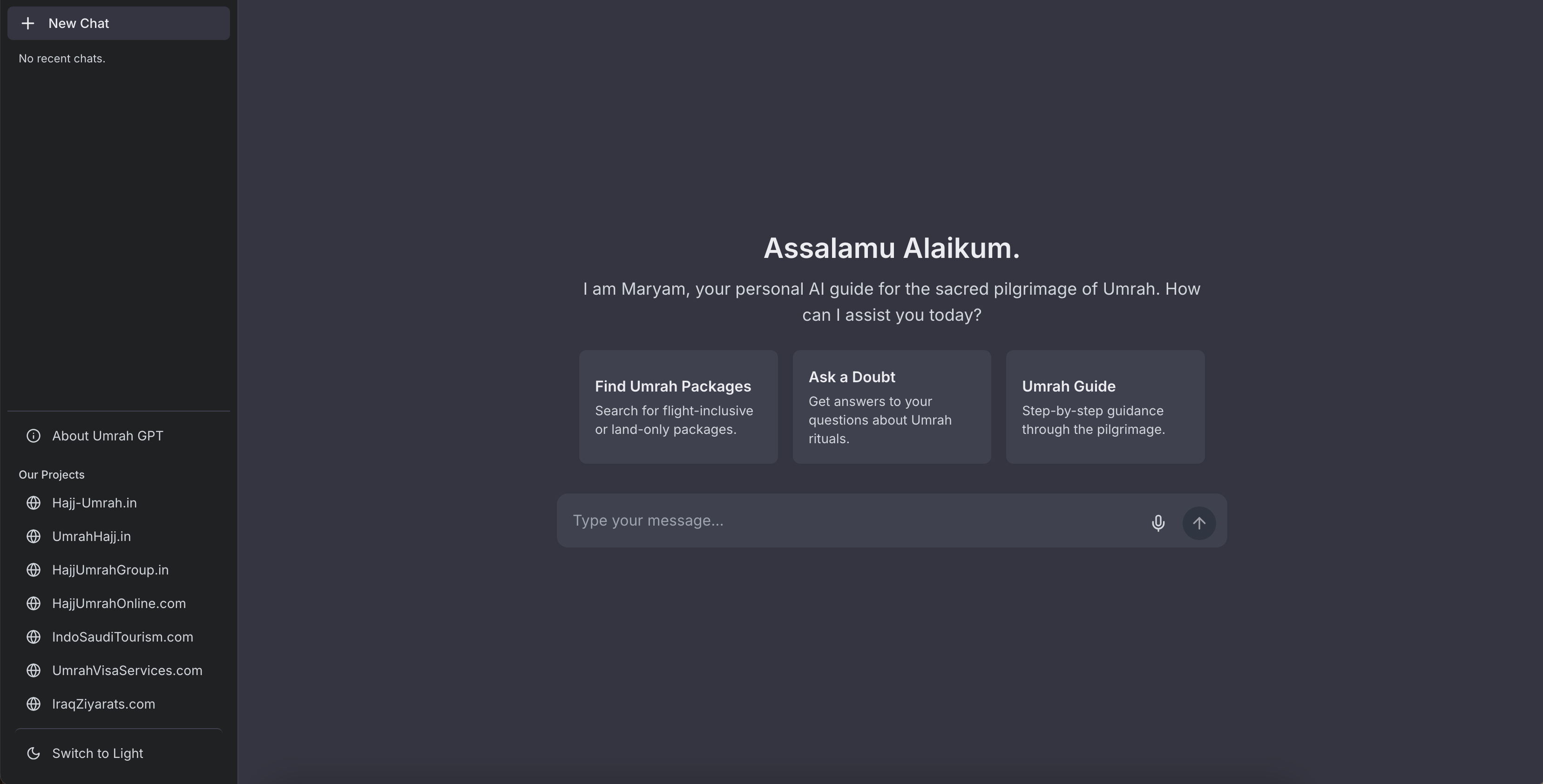Click the moon icon for theme switch

click(x=34, y=753)
